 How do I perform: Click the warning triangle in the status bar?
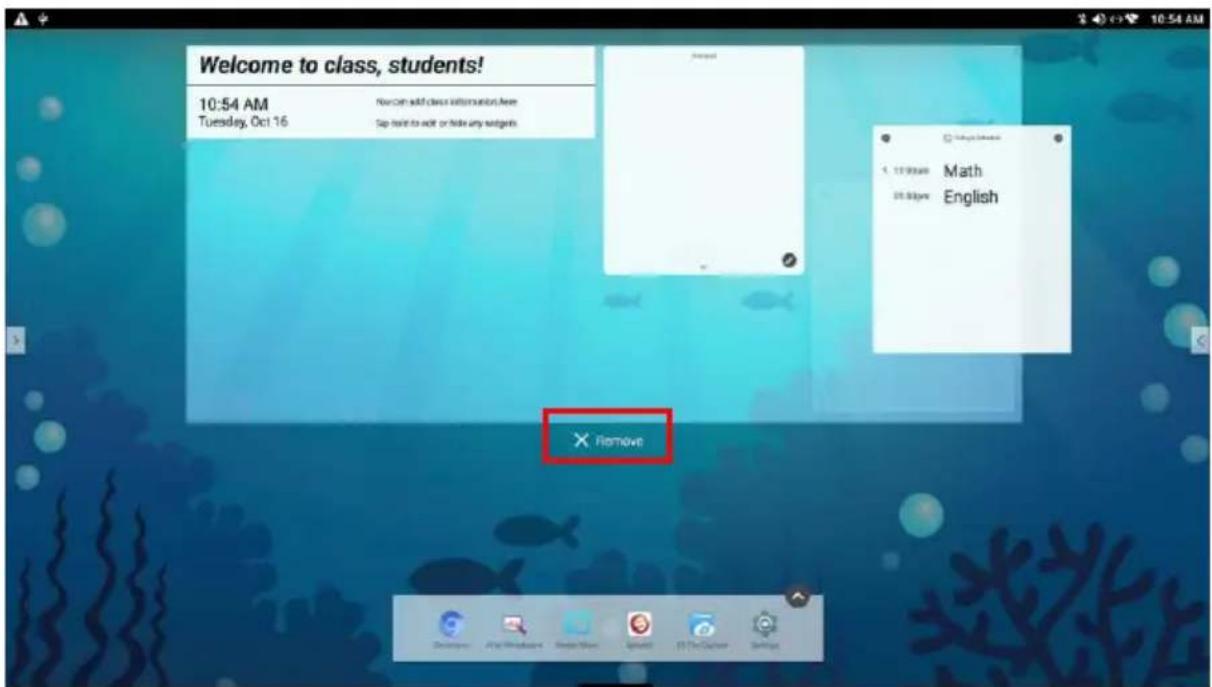point(20,20)
